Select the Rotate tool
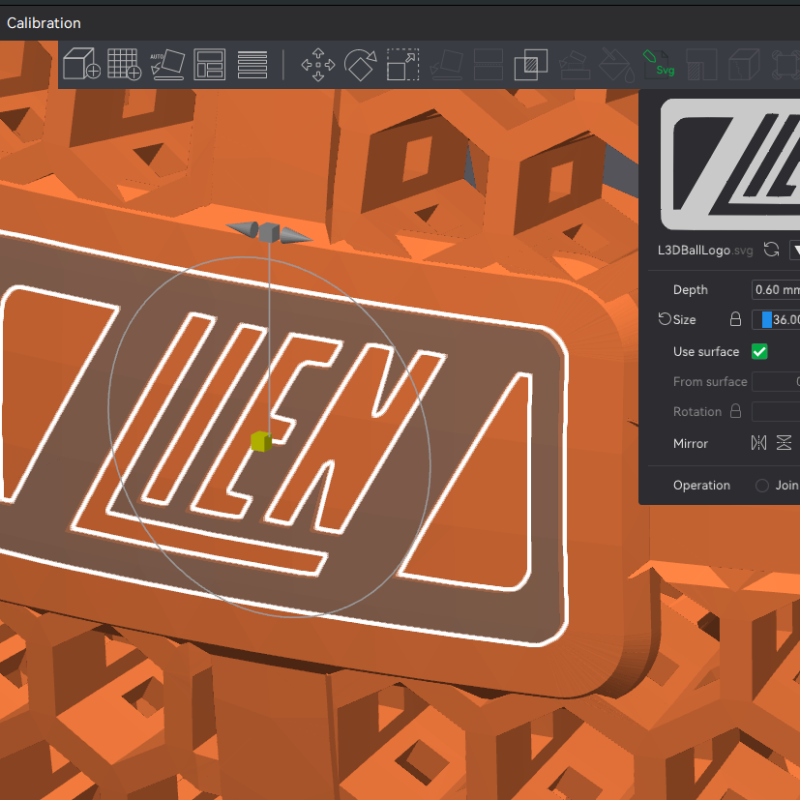This screenshot has width=800, height=800. coord(360,65)
